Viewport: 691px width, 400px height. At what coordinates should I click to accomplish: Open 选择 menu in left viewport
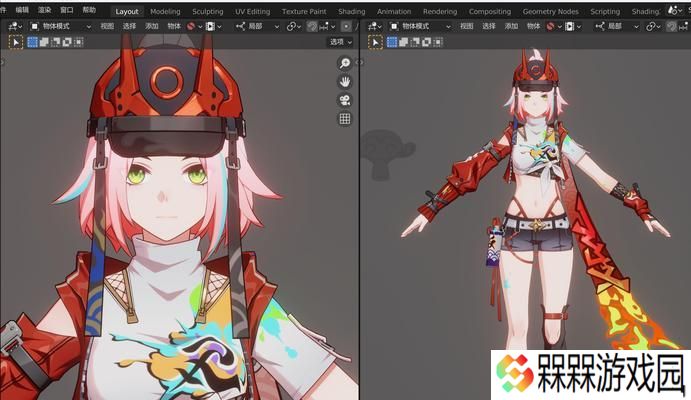click(129, 26)
